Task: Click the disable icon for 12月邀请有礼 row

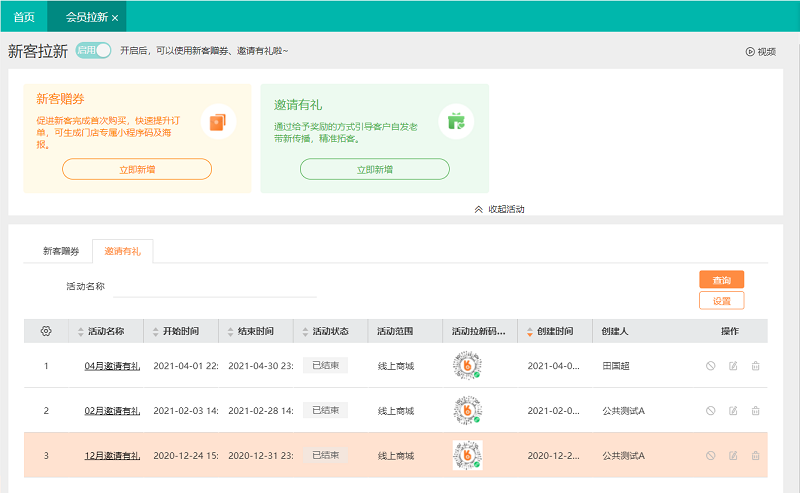Action: point(710,456)
